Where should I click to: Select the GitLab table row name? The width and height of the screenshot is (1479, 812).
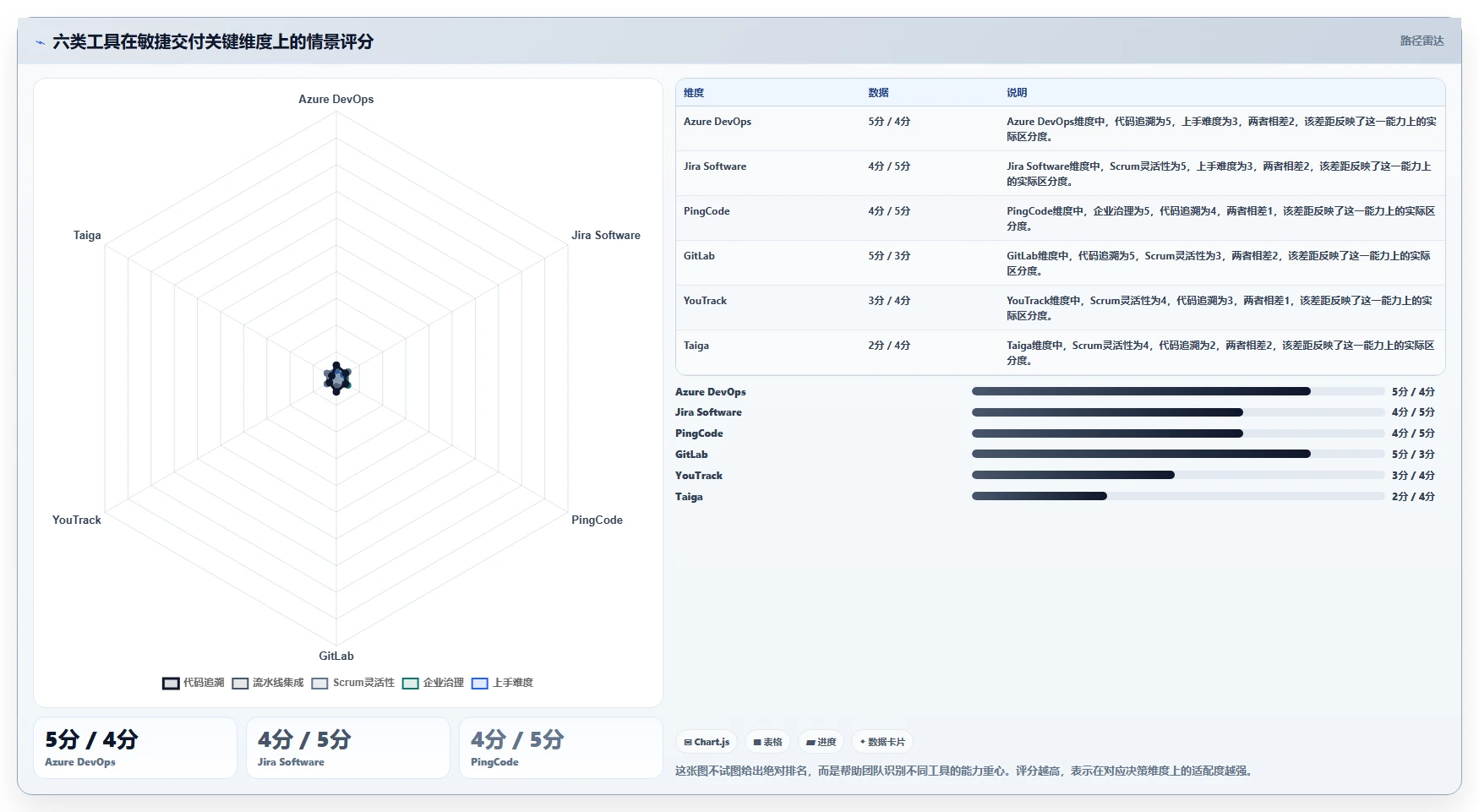(x=699, y=256)
